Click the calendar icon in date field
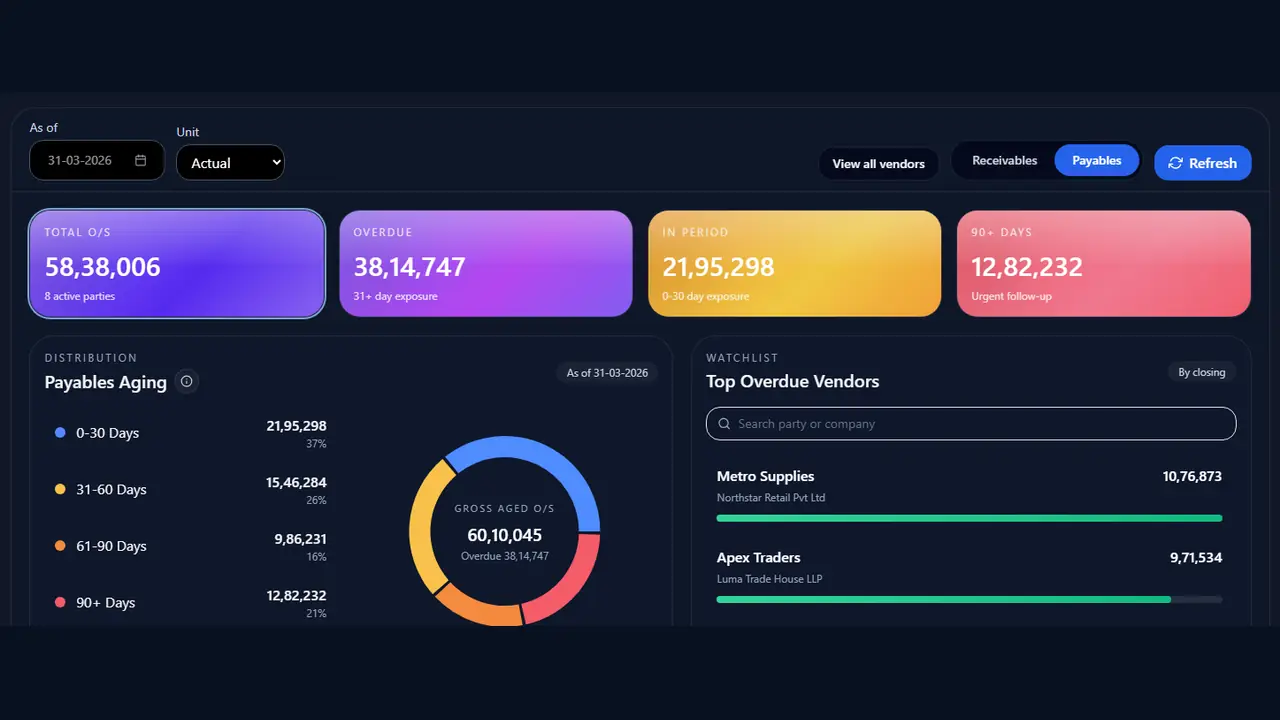This screenshot has width=1280, height=720. pyautogui.click(x=140, y=160)
